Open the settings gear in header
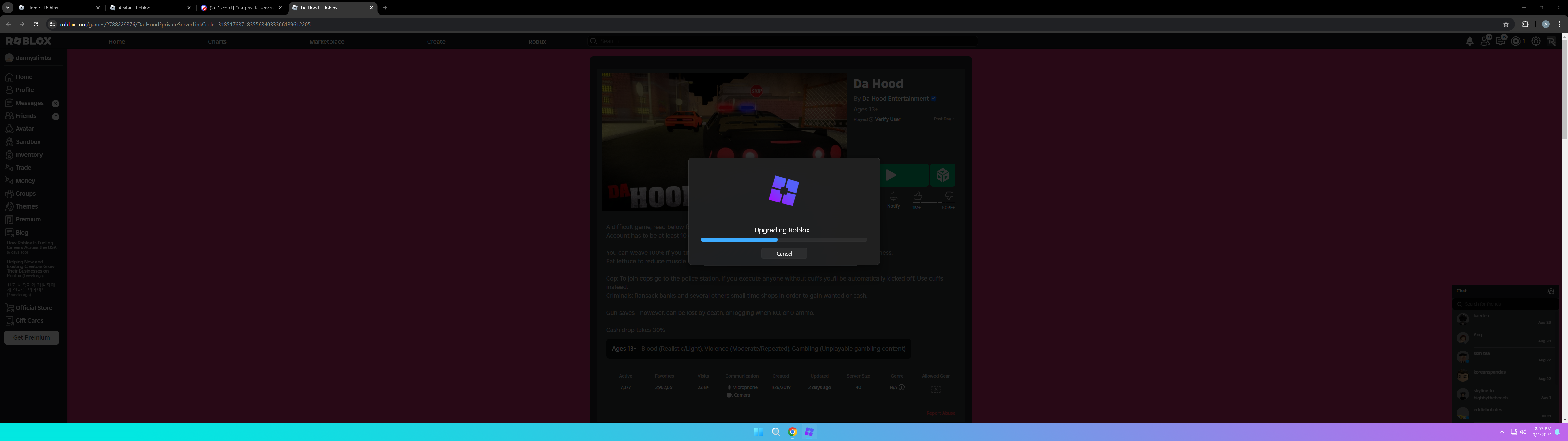The width and height of the screenshot is (1568, 441). click(x=1536, y=41)
